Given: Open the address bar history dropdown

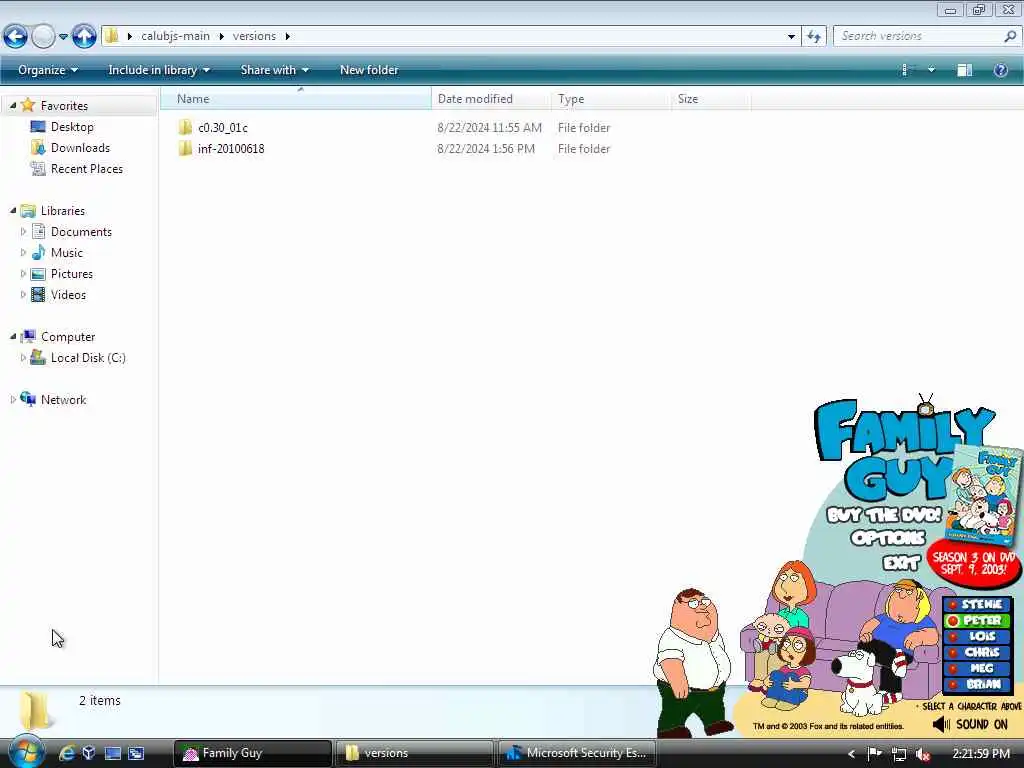Looking at the screenshot, I should (x=791, y=36).
